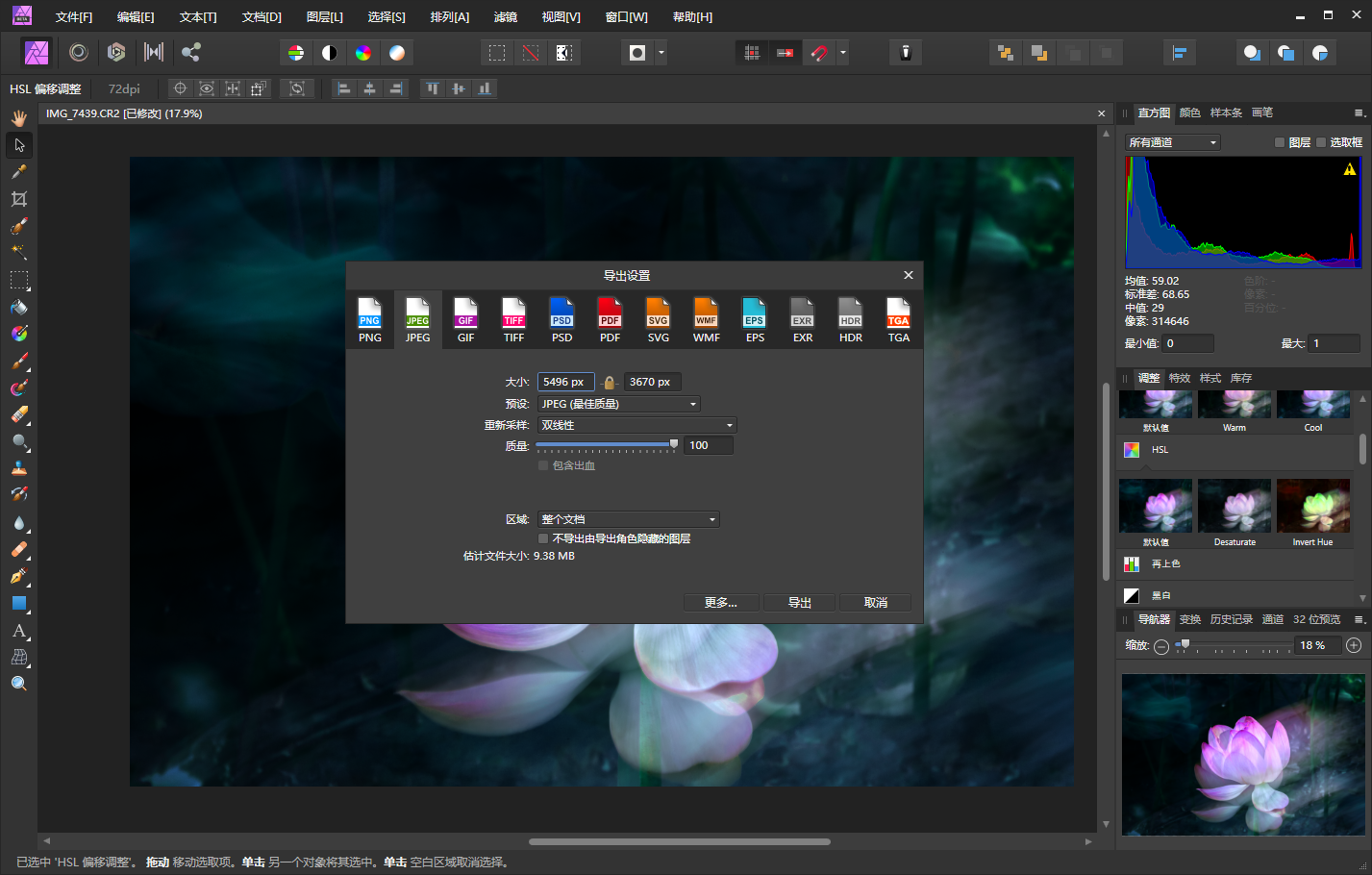Enable hidden-layer export exclusion checkbox

543,538
